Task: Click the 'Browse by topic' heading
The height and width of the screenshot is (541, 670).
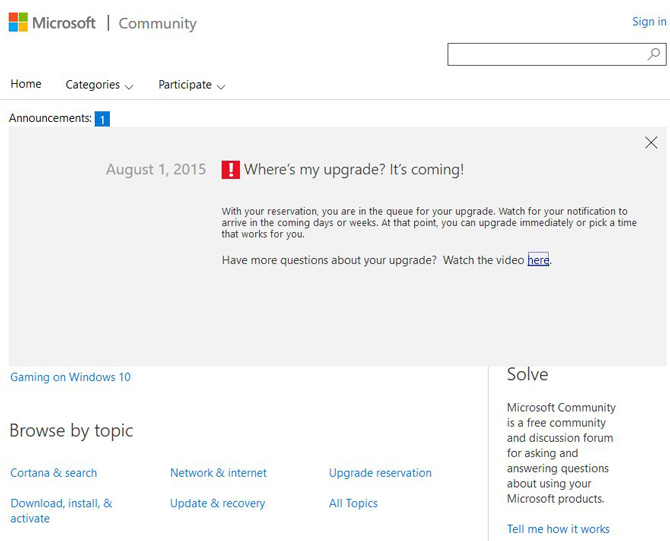Action: pos(71,431)
